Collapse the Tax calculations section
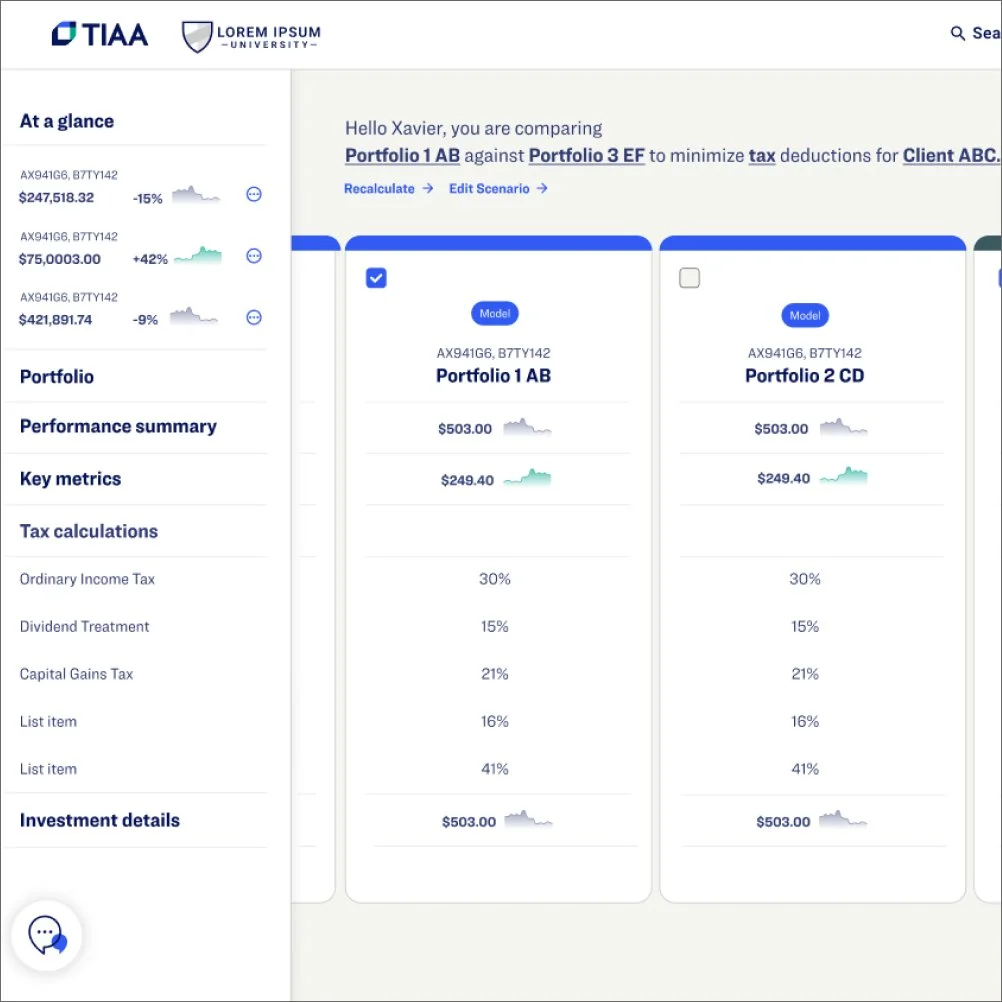Viewport: 1002px width, 1002px height. tap(89, 531)
